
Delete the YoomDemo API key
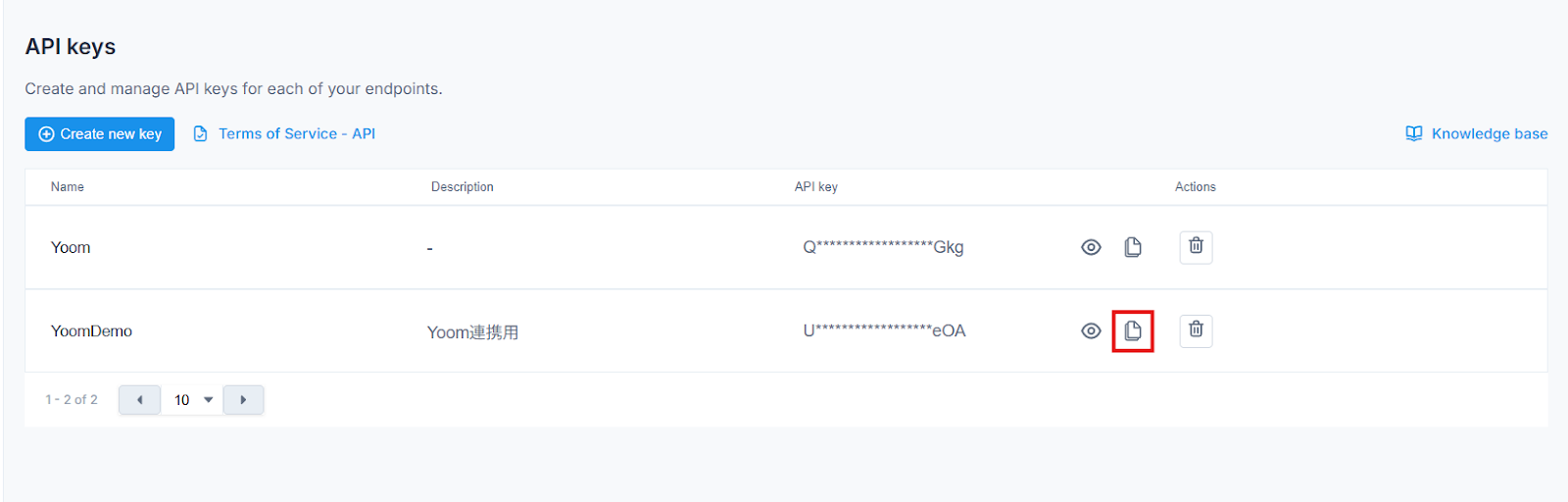1196,330
